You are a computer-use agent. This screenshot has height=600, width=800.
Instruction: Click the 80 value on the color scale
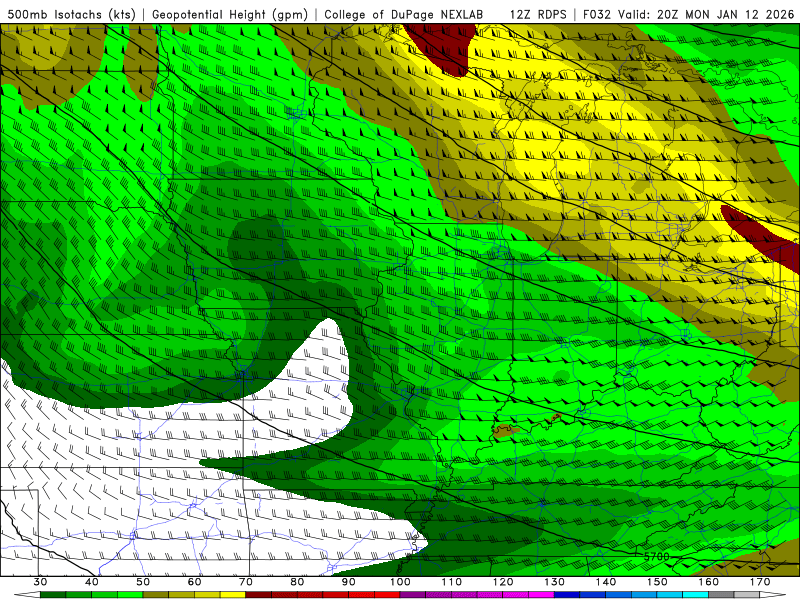[x=297, y=582]
